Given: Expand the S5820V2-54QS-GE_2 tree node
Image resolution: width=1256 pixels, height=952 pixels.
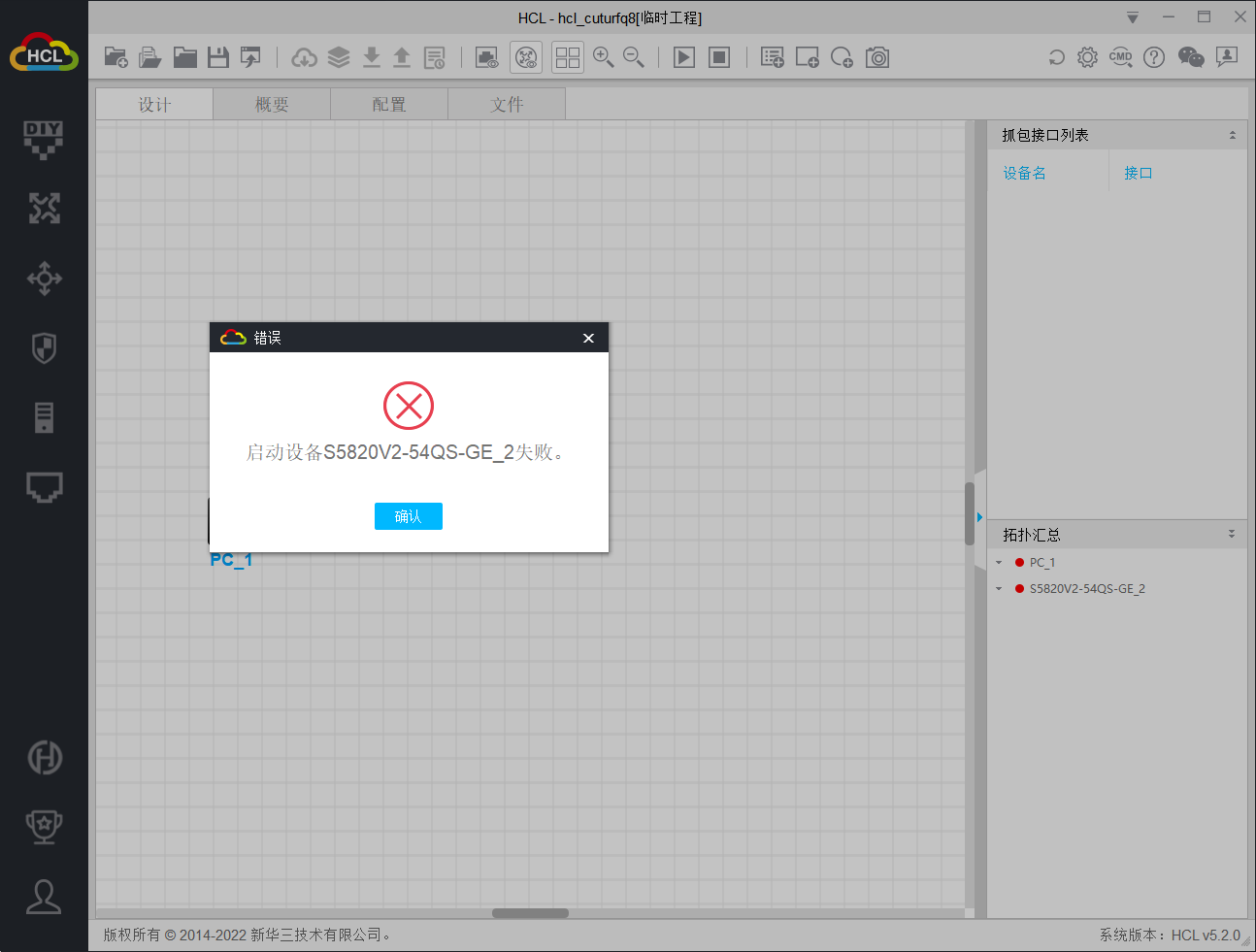Looking at the screenshot, I should tap(999, 589).
